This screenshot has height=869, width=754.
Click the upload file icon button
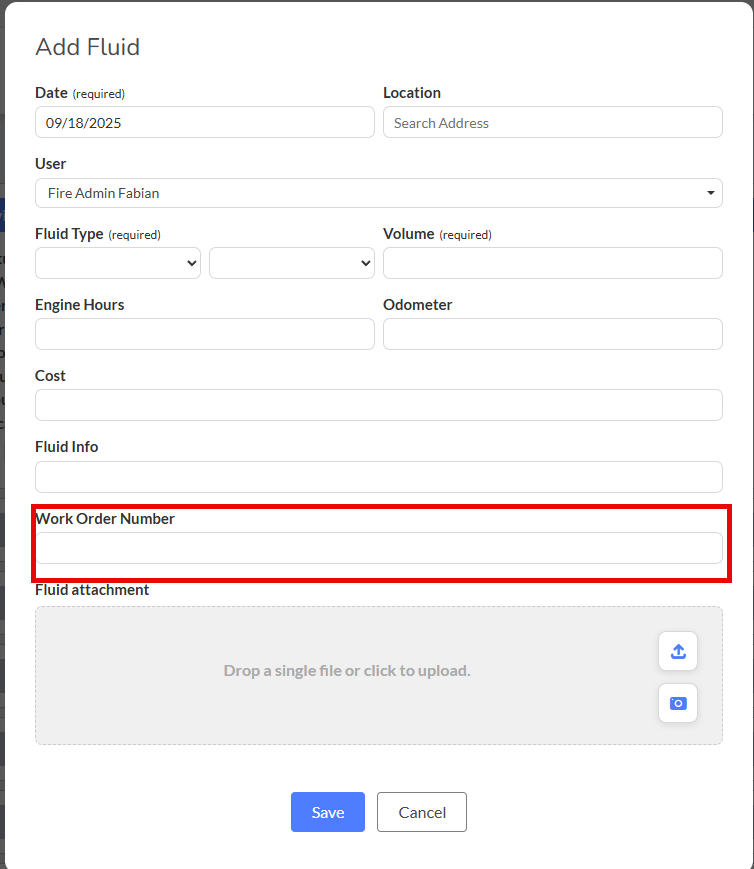pyautogui.click(x=678, y=651)
